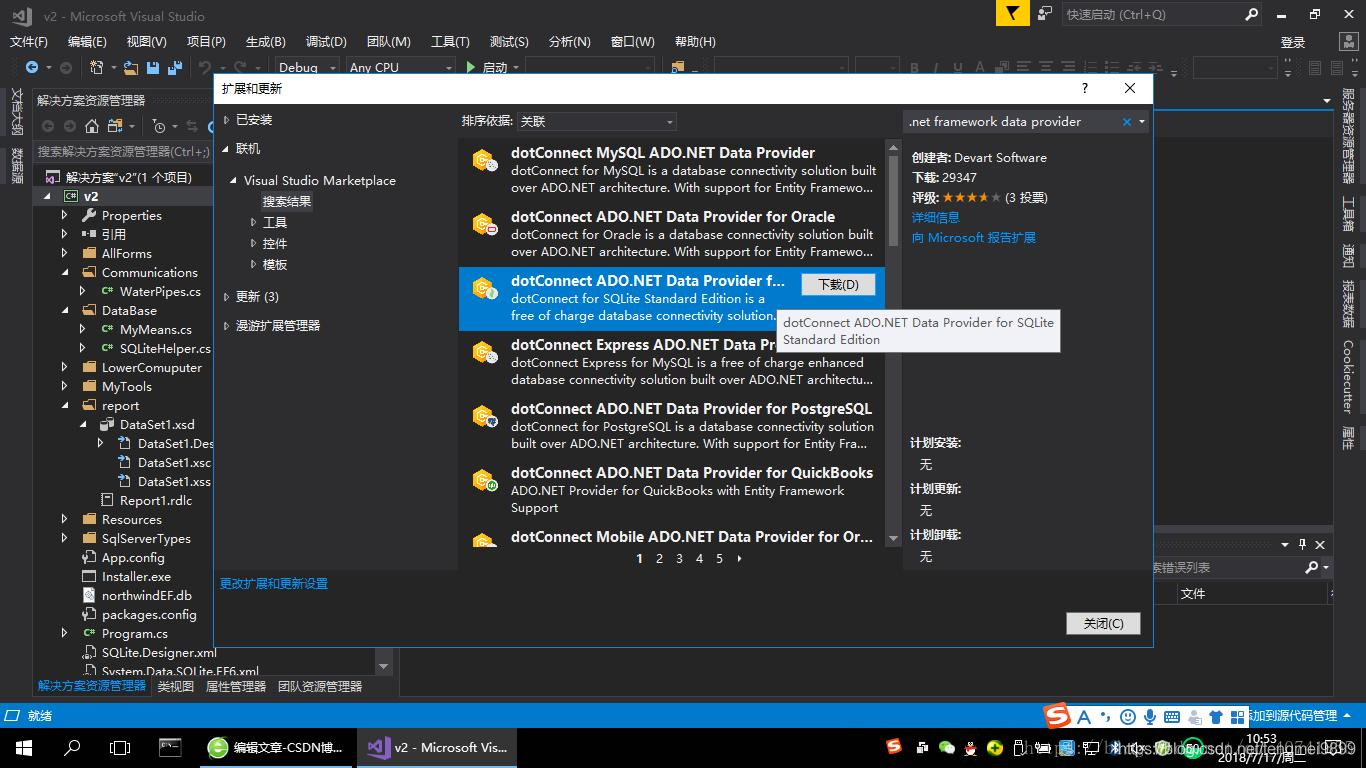Select App.config in Solution Explorer
The image size is (1366, 768).
click(x=133, y=557)
